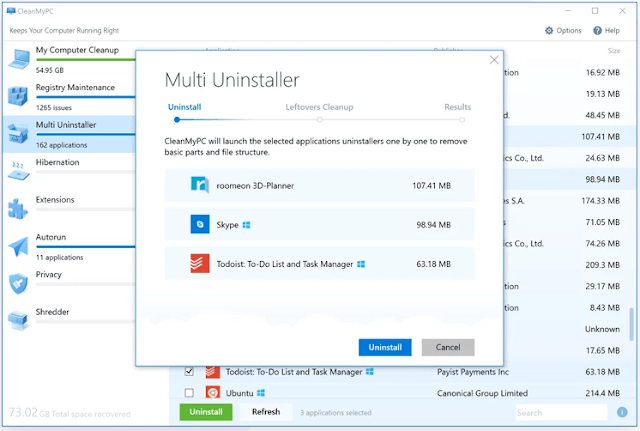Click '162 applications' under Multi Uninstaller
Screen dimensions: 640x431
(61, 145)
